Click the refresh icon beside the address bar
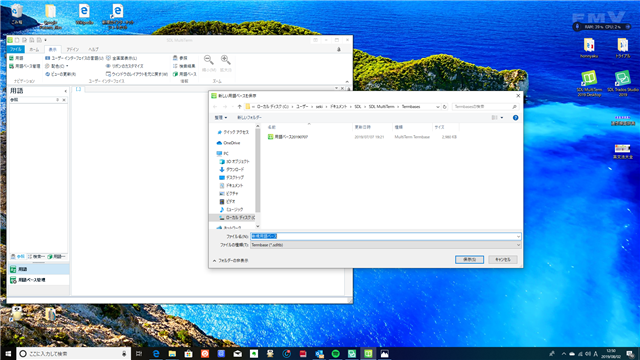Viewport: 640px width, 360px height. 444,107
